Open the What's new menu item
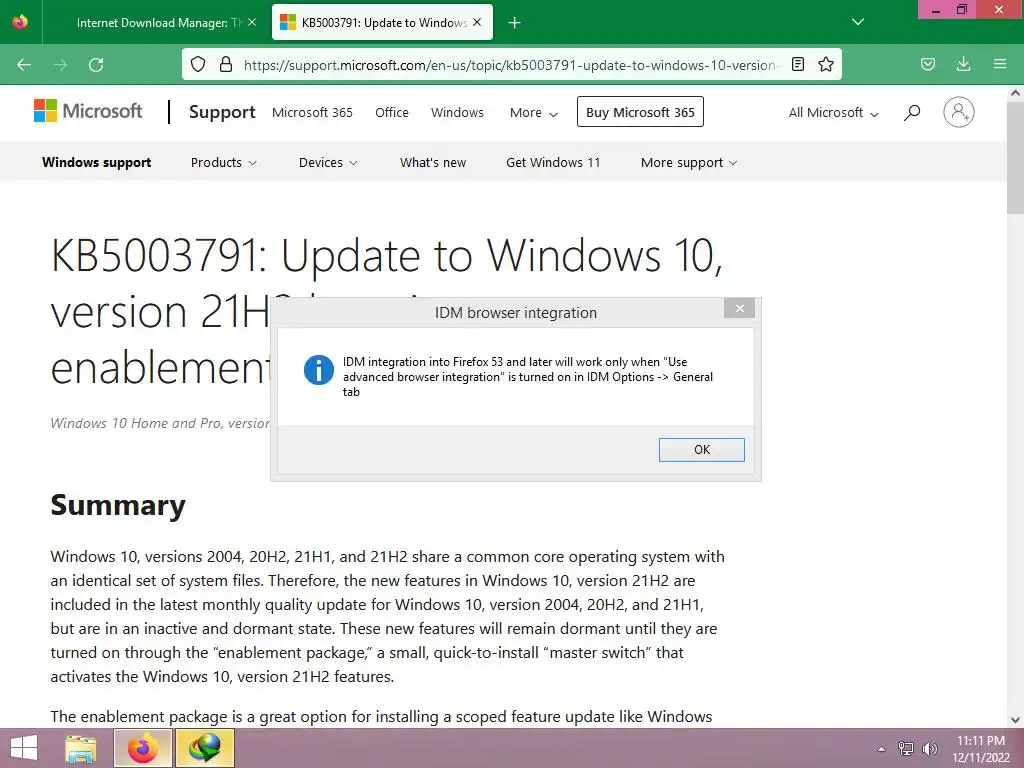The height and width of the screenshot is (768, 1024). (433, 163)
